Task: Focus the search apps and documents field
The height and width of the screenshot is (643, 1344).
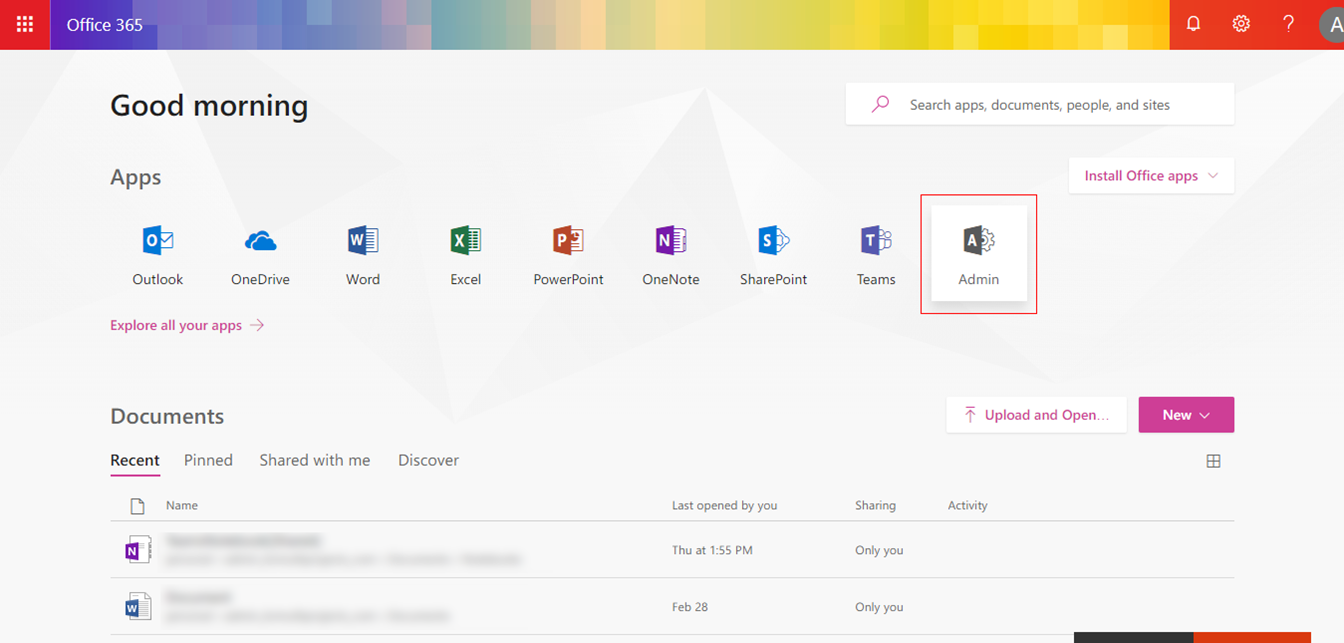Action: coord(1040,104)
